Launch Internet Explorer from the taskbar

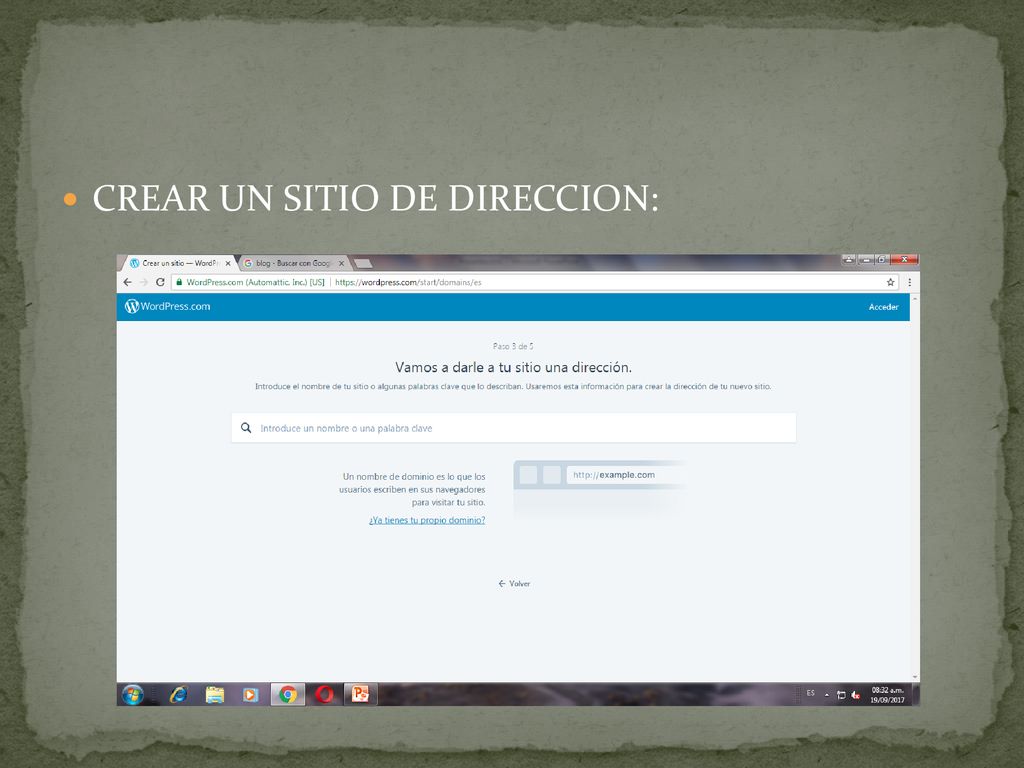pos(178,694)
